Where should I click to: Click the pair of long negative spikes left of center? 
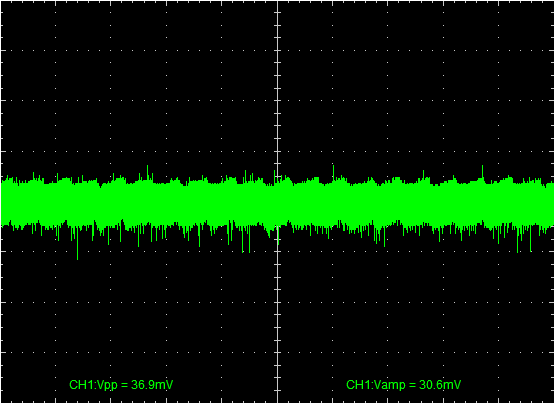pyautogui.click(x=246, y=240)
